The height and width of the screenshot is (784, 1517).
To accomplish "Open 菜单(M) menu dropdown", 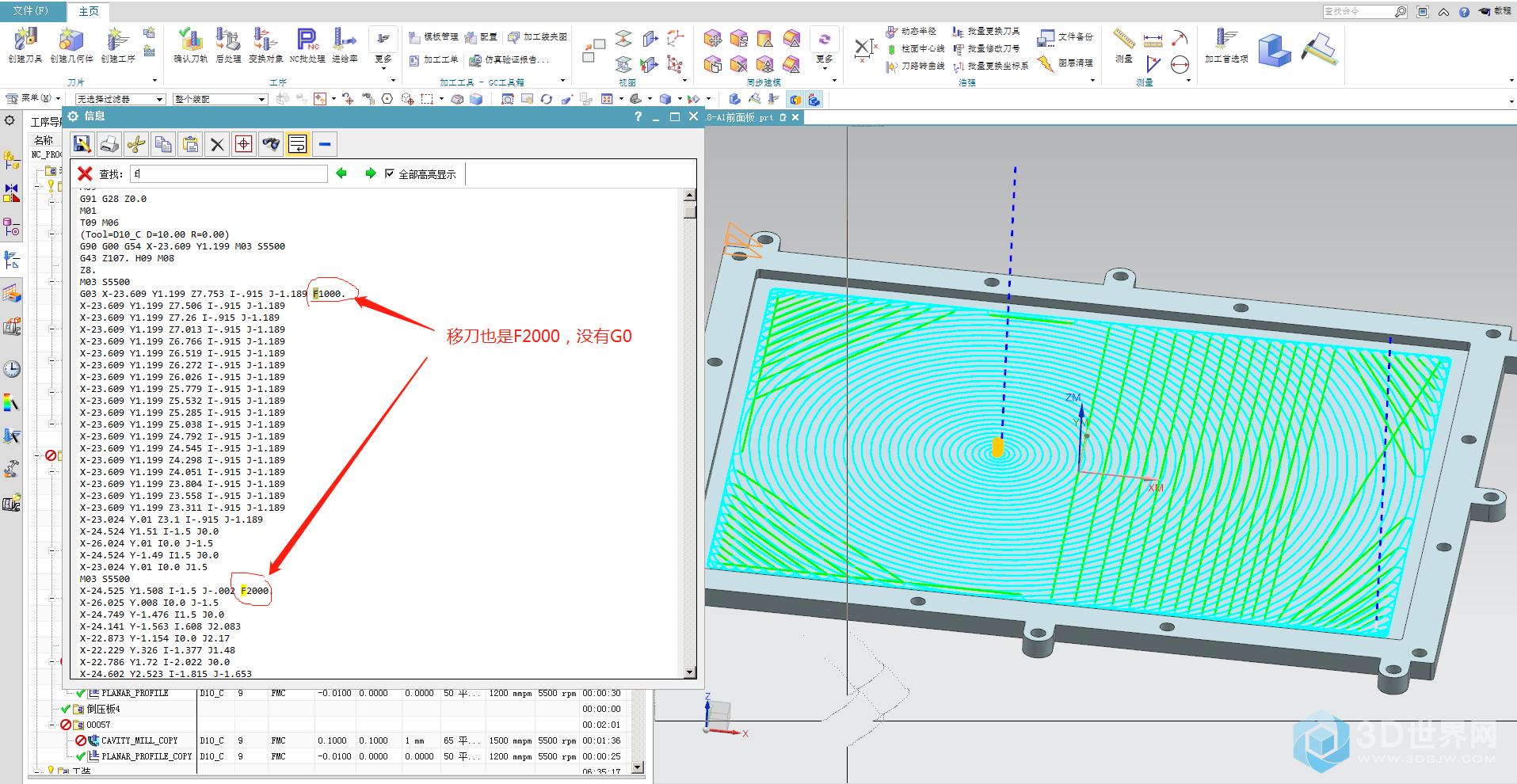I will coord(33,98).
